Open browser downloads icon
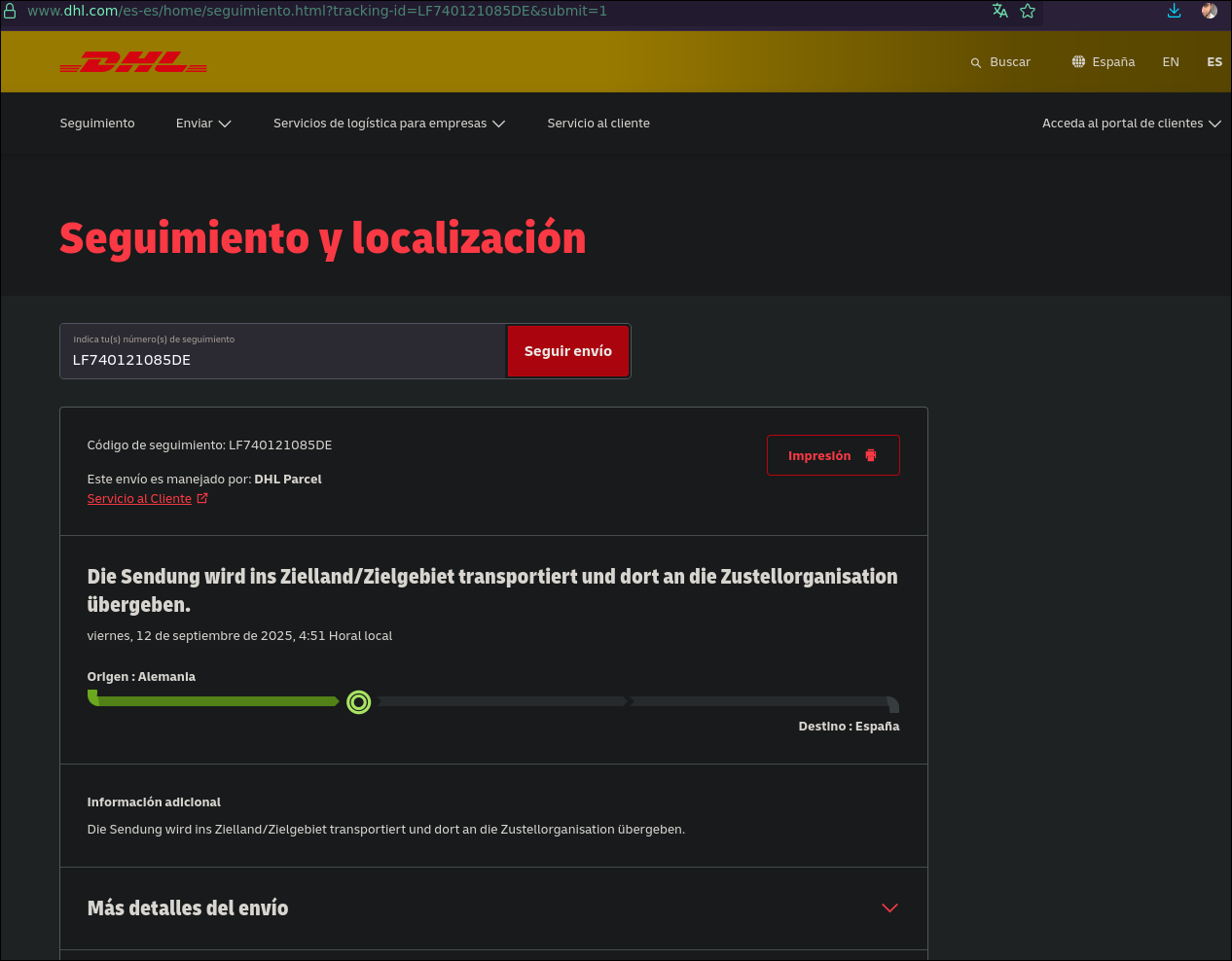This screenshot has width=1232, height=961. tap(1175, 11)
